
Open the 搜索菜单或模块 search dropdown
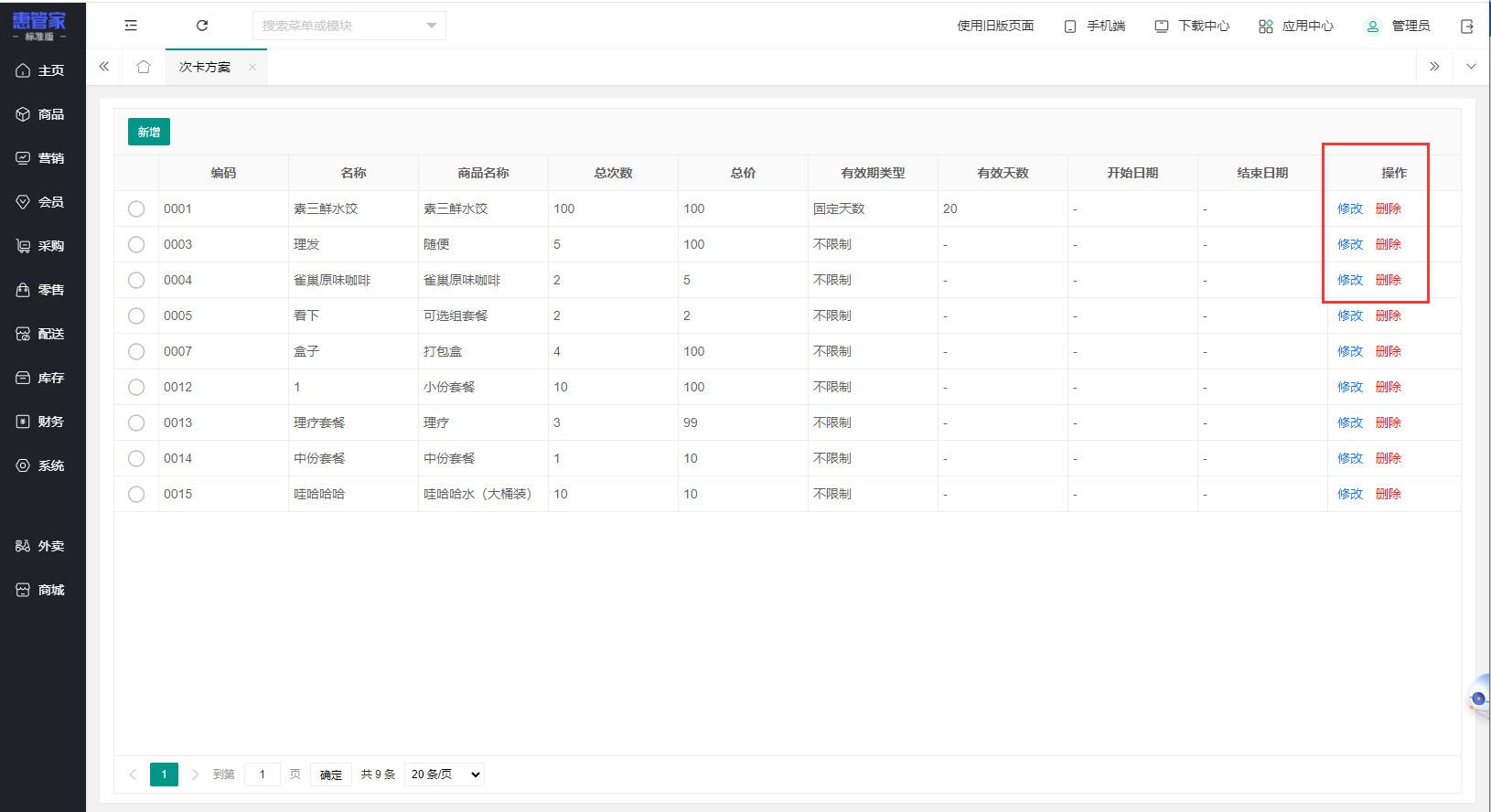(349, 26)
